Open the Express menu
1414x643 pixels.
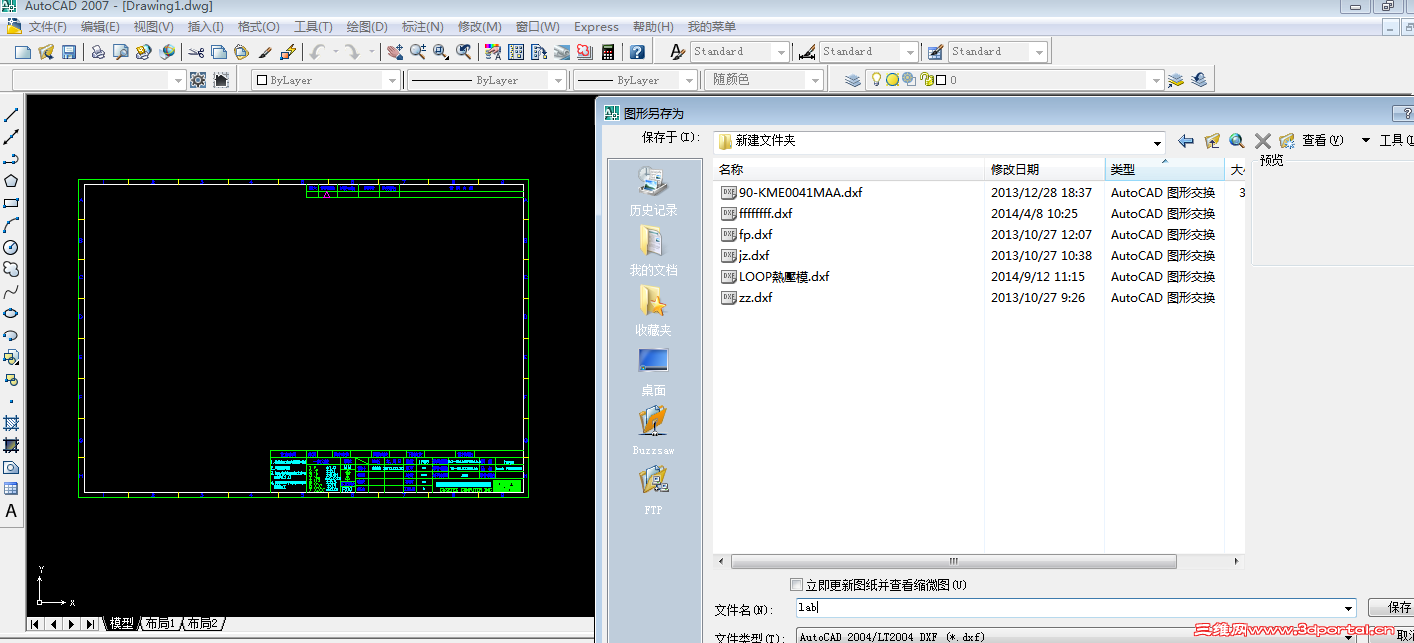(x=596, y=27)
